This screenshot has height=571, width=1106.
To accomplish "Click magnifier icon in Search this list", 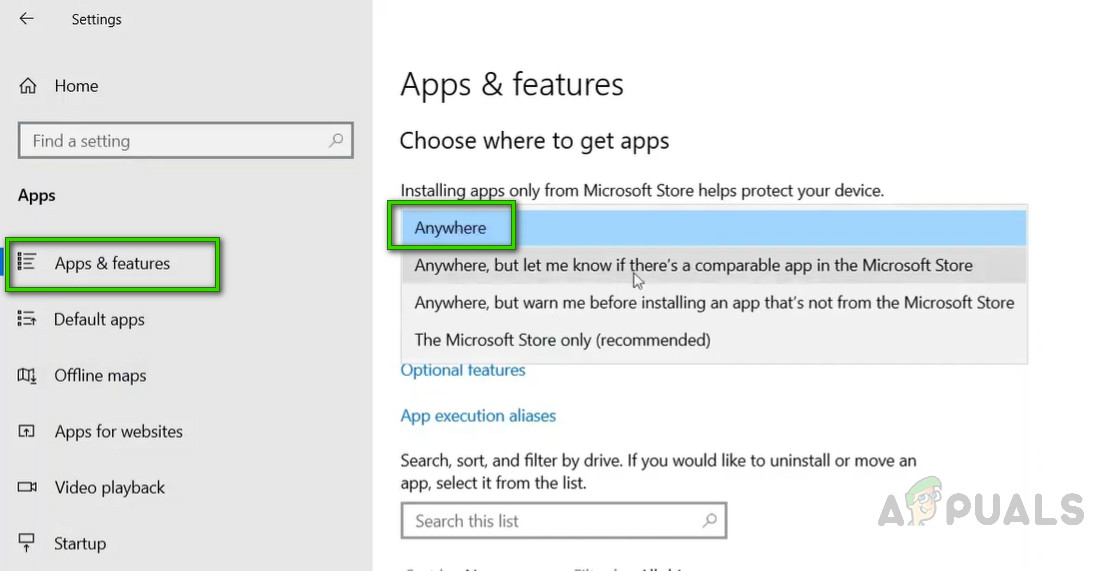I will [709, 521].
